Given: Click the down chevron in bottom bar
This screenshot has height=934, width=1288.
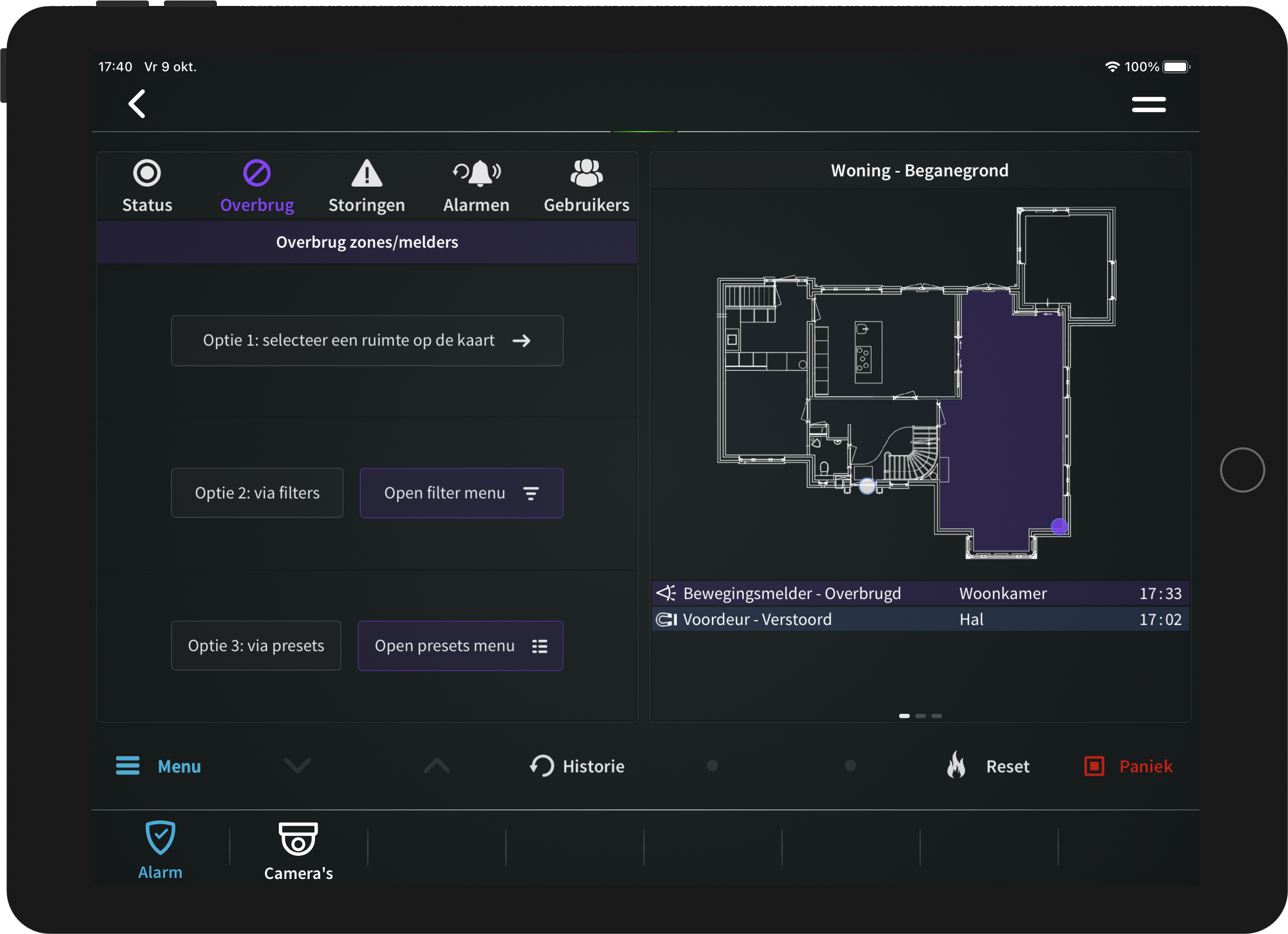Looking at the screenshot, I should (x=298, y=766).
